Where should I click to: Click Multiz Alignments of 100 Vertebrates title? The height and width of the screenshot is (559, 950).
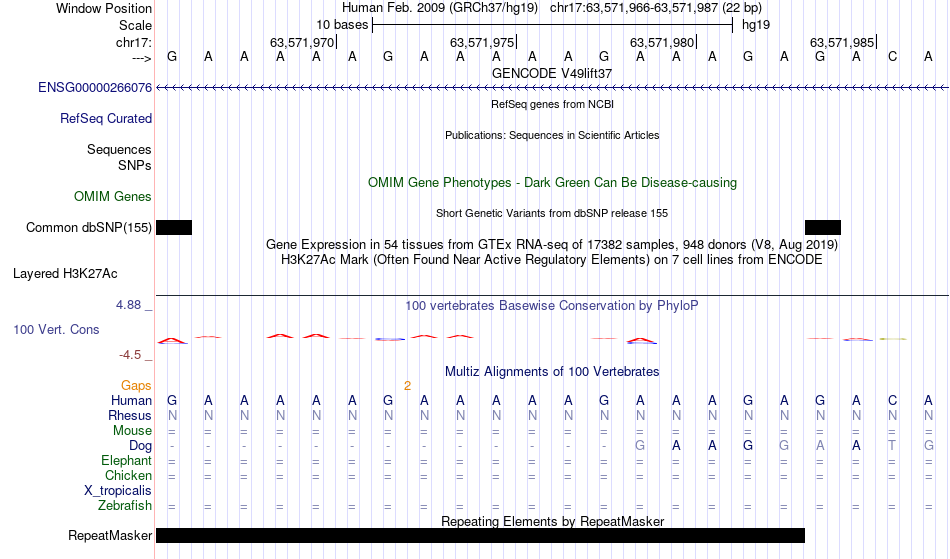(552, 372)
